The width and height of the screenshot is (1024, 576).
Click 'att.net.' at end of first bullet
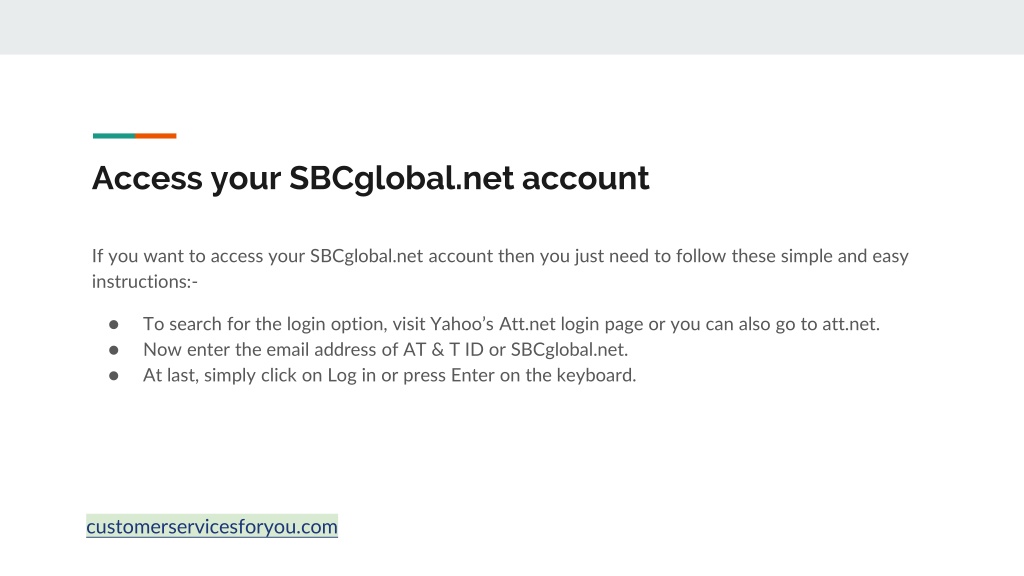851,324
